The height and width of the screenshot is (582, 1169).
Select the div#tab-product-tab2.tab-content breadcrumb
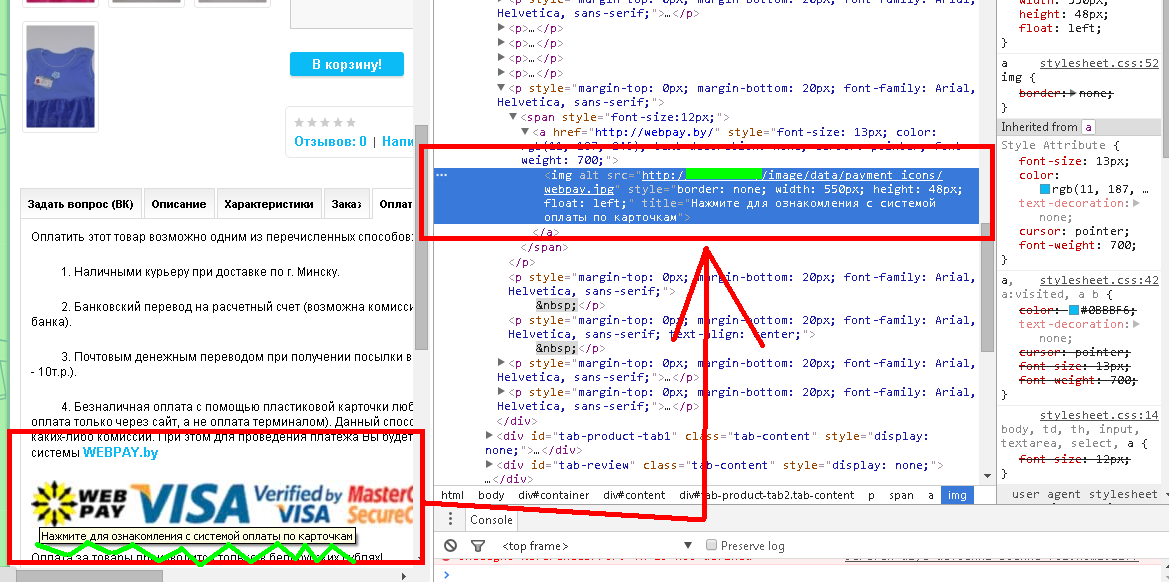[x=766, y=495]
